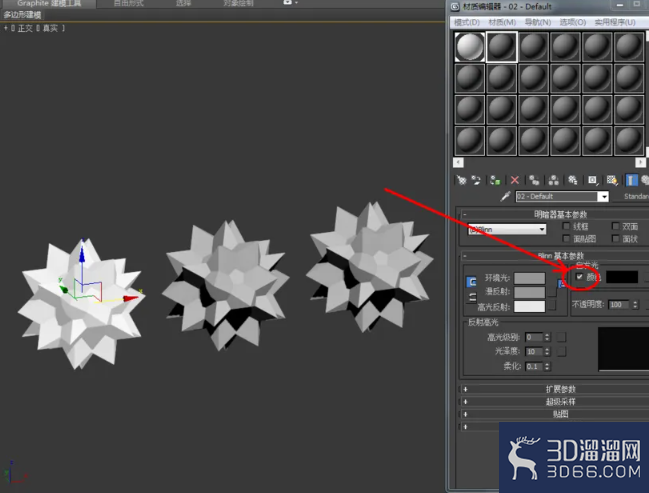Click the red X Reset Material icon
649x493 pixels.
click(514, 180)
